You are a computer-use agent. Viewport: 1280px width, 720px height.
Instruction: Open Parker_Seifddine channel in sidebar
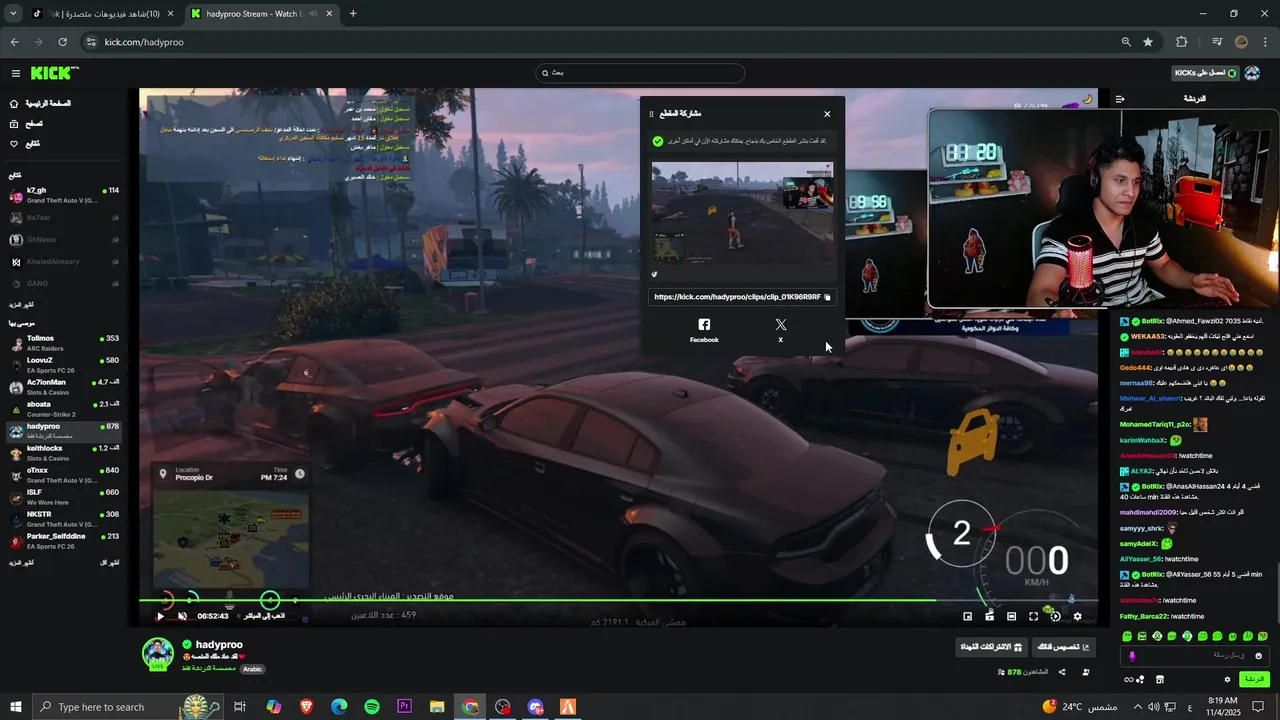pos(64,541)
